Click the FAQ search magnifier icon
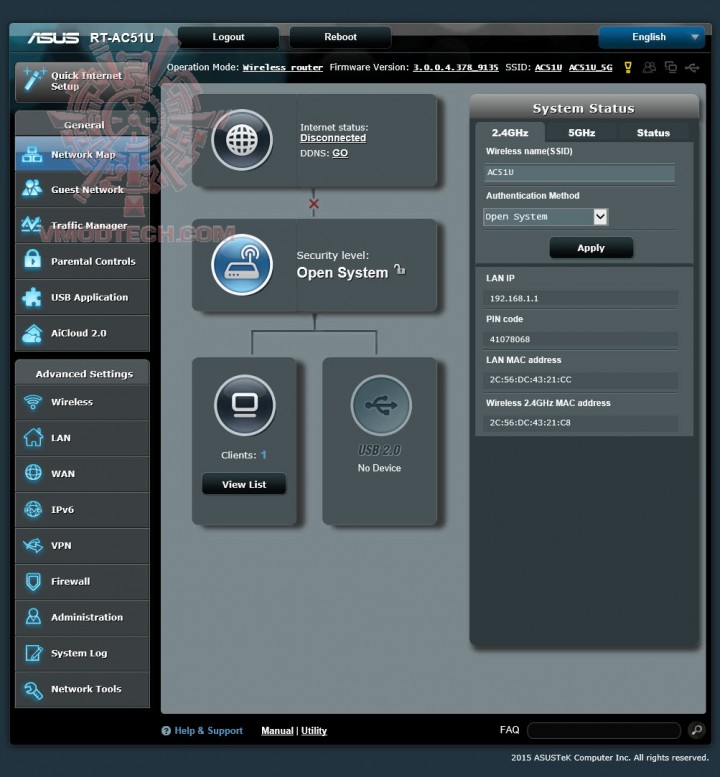Viewport: 720px width, 777px height. [697, 730]
